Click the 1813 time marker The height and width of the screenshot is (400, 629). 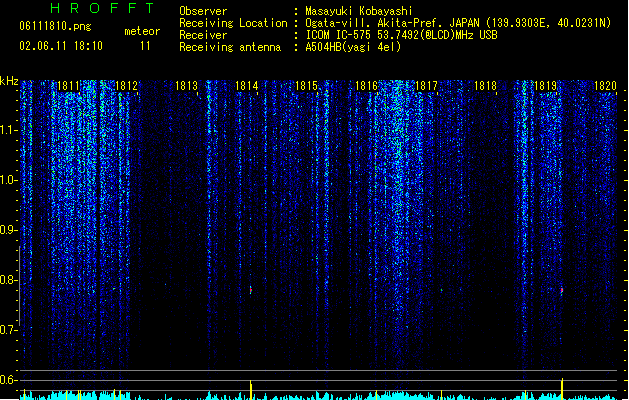(187, 86)
